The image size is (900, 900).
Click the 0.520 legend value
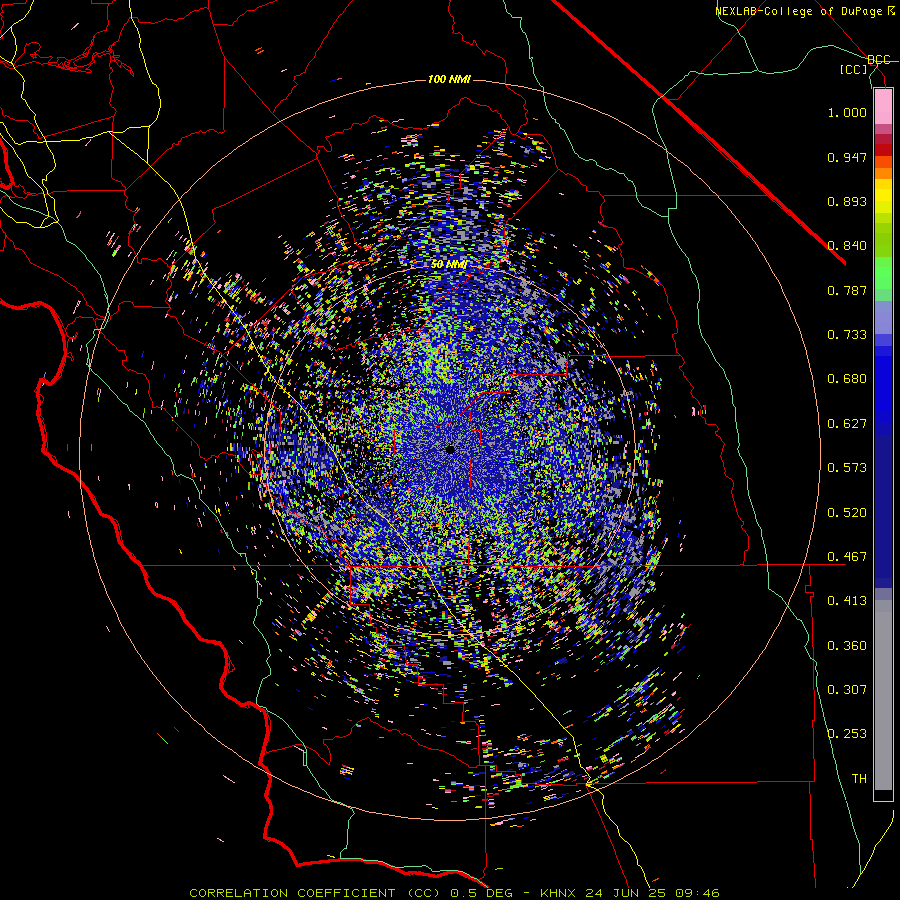[847, 513]
